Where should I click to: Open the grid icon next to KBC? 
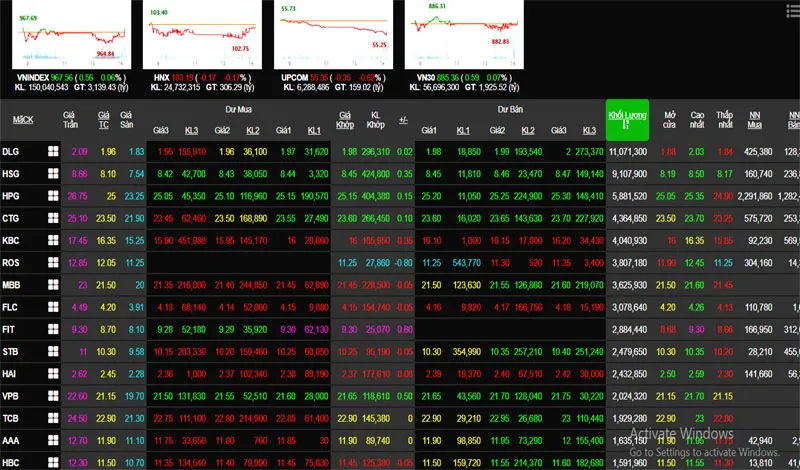click(x=53, y=240)
